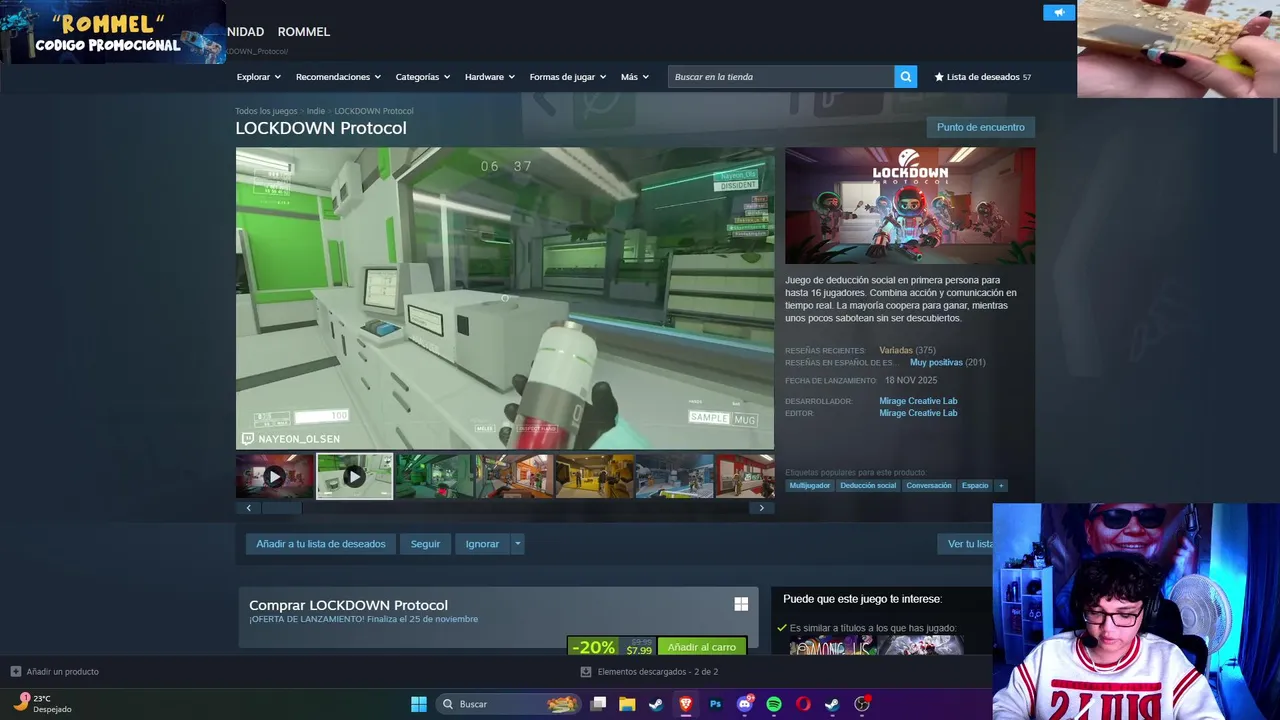Viewport: 1280px width, 720px height.
Task: Click the Windows taskbar Buscar search box
Action: pos(508,704)
